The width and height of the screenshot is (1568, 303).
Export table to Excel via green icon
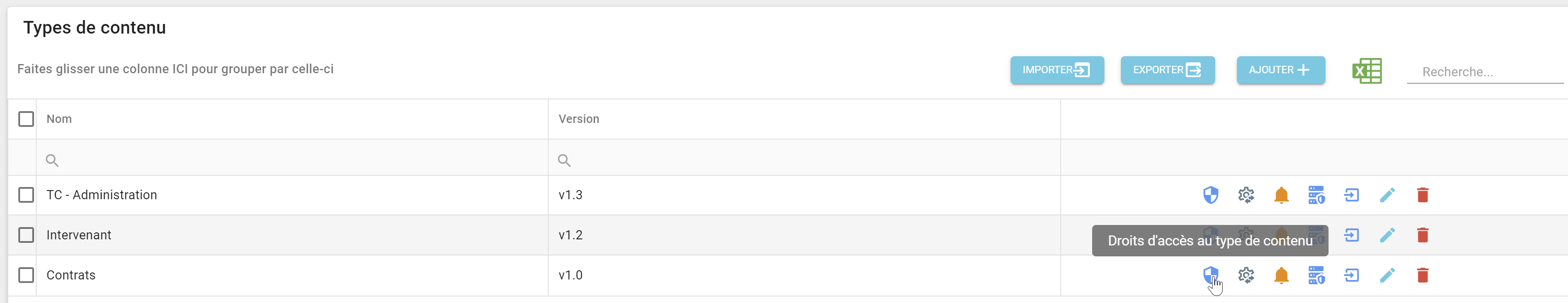pos(1366,71)
